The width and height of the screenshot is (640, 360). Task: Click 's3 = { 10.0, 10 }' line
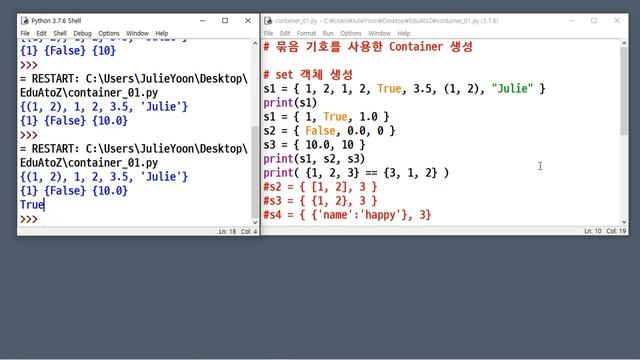click(x=314, y=145)
